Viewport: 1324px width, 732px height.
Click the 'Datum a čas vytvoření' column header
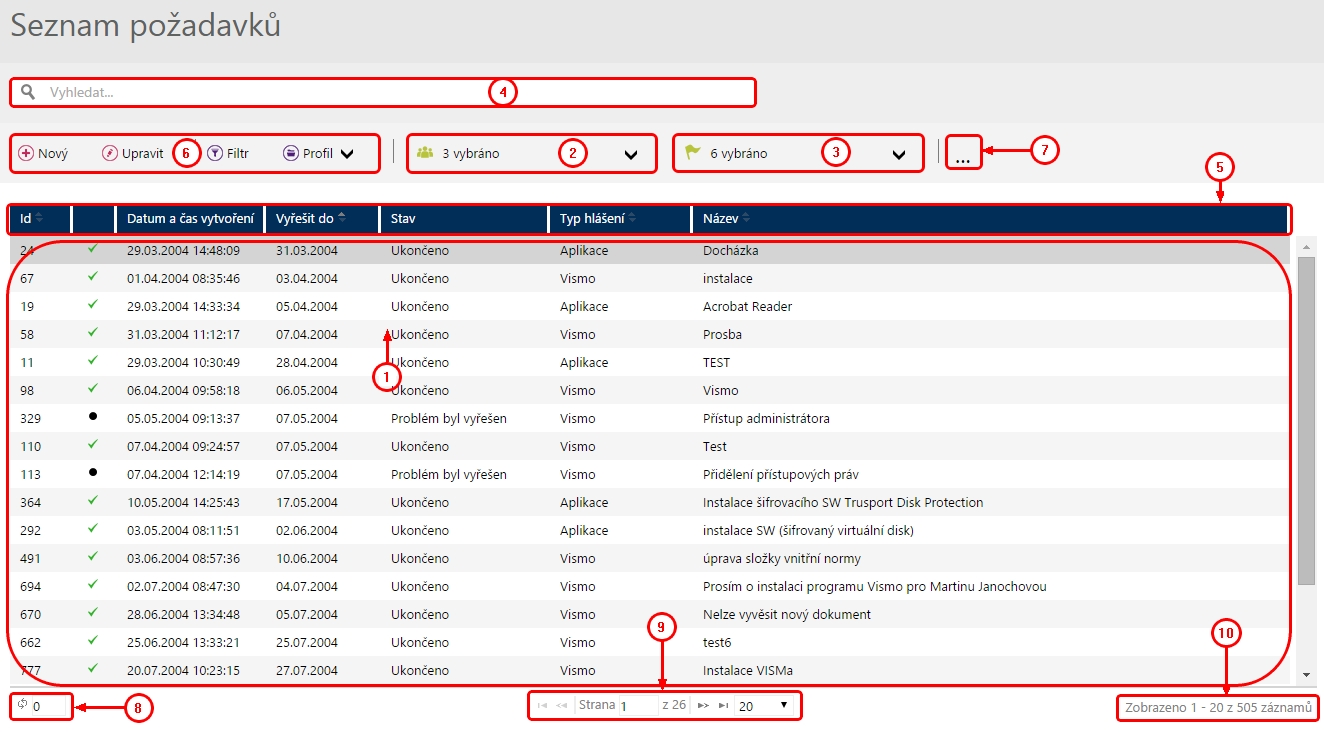tap(190, 218)
